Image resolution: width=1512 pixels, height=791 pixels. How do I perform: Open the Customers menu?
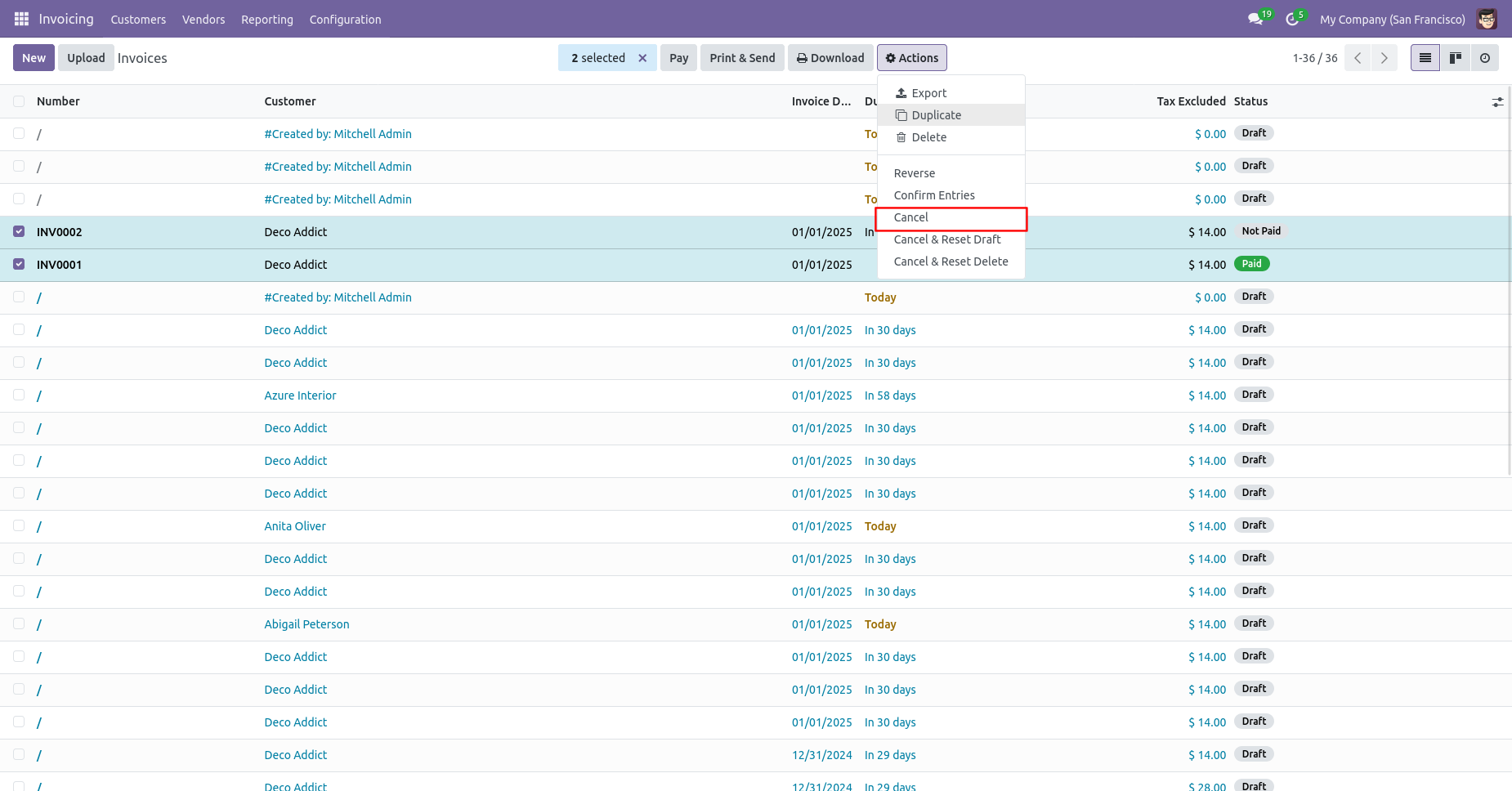click(138, 20)
